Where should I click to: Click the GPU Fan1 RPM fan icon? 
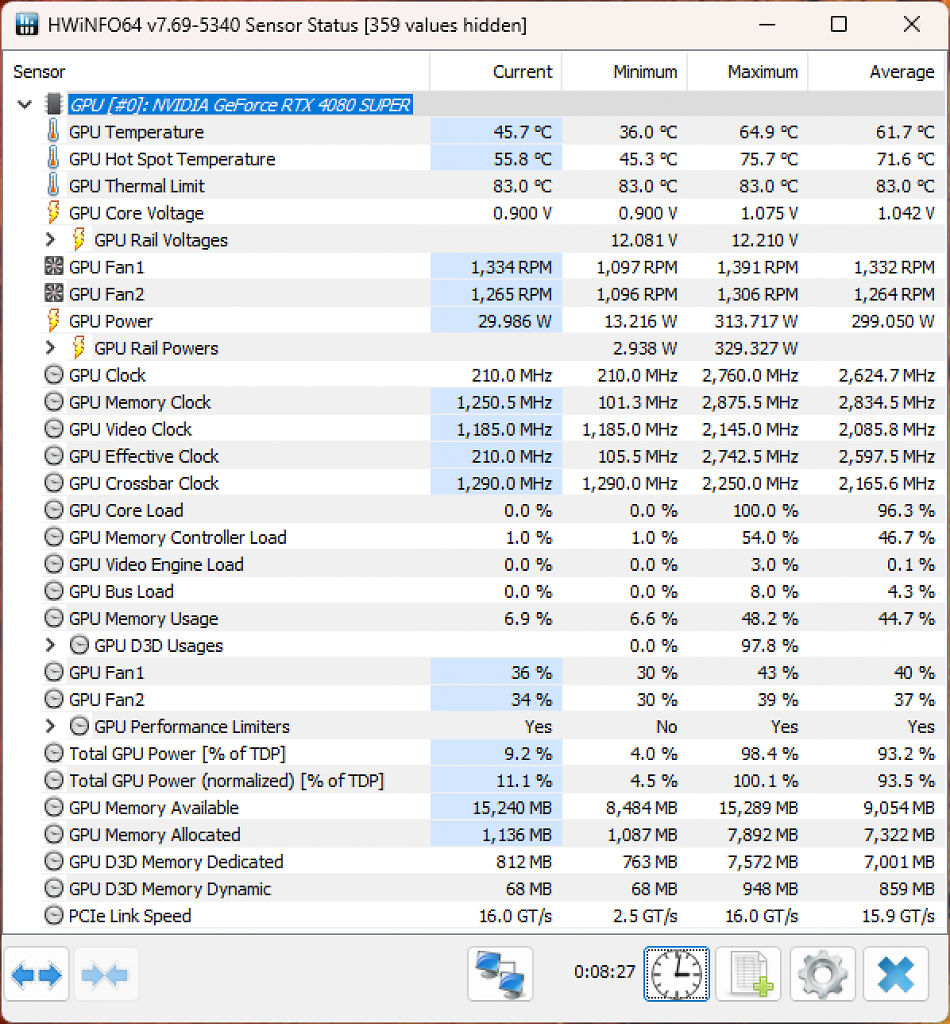pos(54,266)
